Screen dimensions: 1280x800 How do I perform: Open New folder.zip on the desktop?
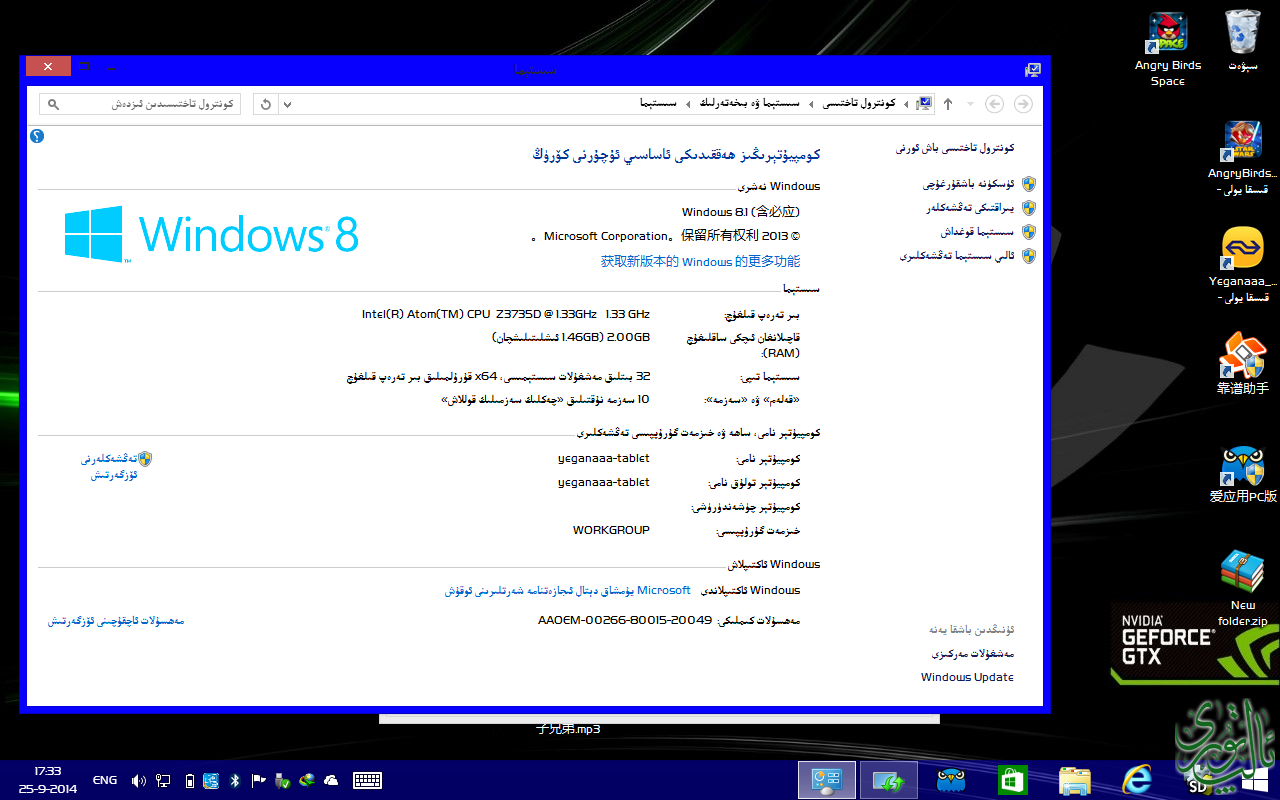(x=1243, y=588)
